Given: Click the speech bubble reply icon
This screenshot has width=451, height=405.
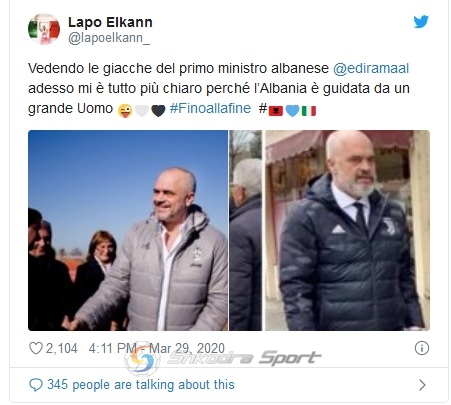Looking at the screenshot, I should click(36, 385).
